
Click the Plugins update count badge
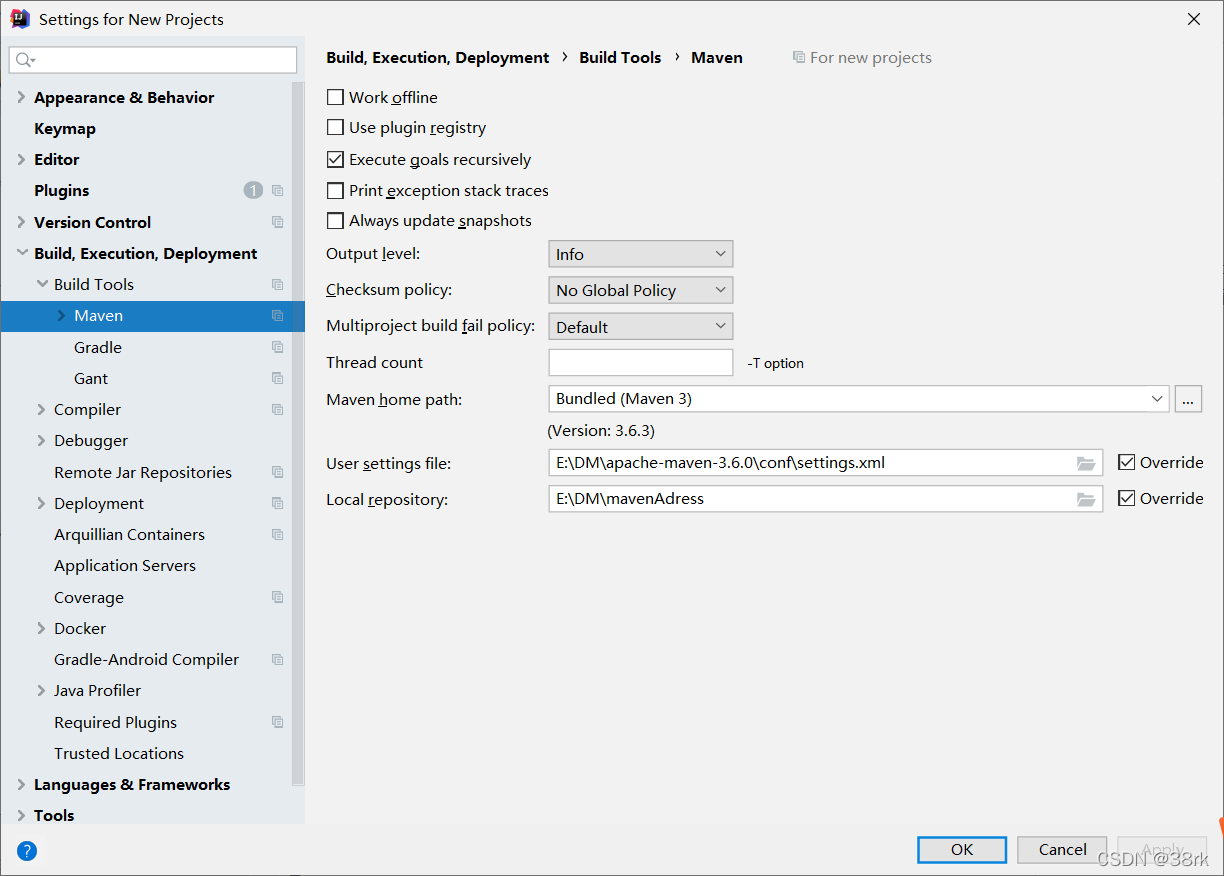pos(253,190)
